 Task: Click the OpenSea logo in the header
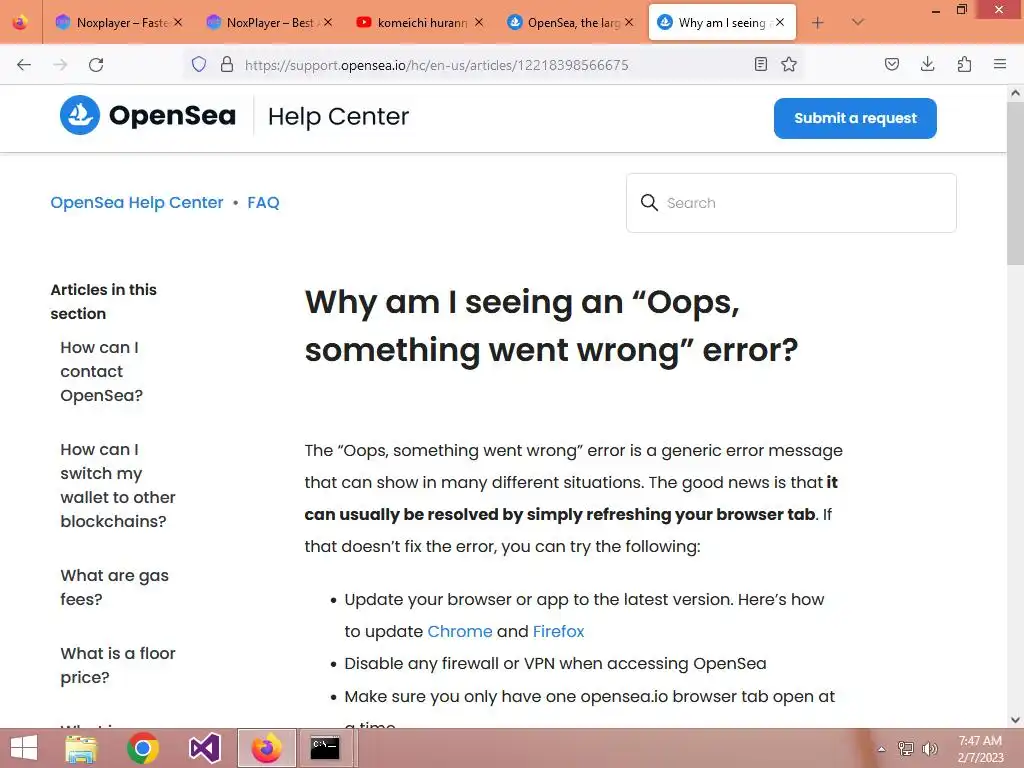pos(148,115)
